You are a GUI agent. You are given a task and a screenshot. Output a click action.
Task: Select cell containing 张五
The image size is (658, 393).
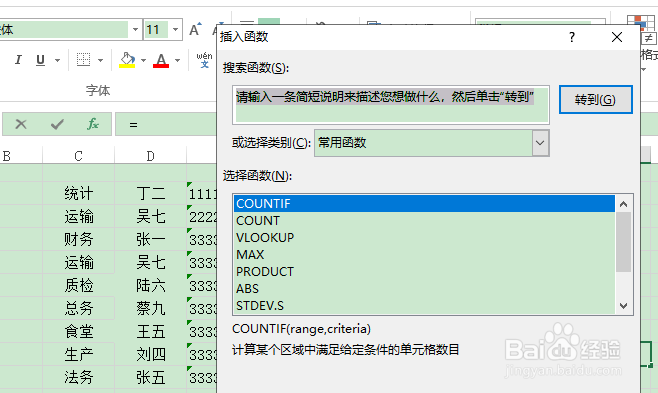[x=150, y=377]
